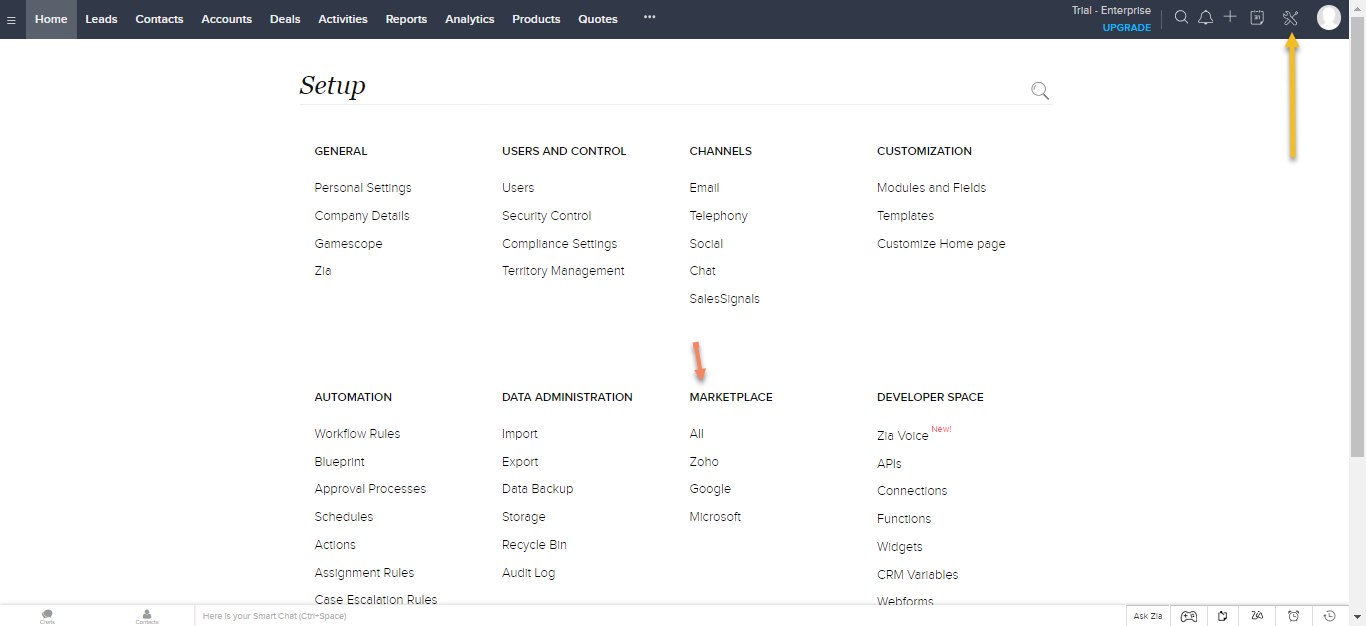The height and width of the screenshot is (626, 1366).
Task: Open Customize Home page
Action: click(941, 244)
